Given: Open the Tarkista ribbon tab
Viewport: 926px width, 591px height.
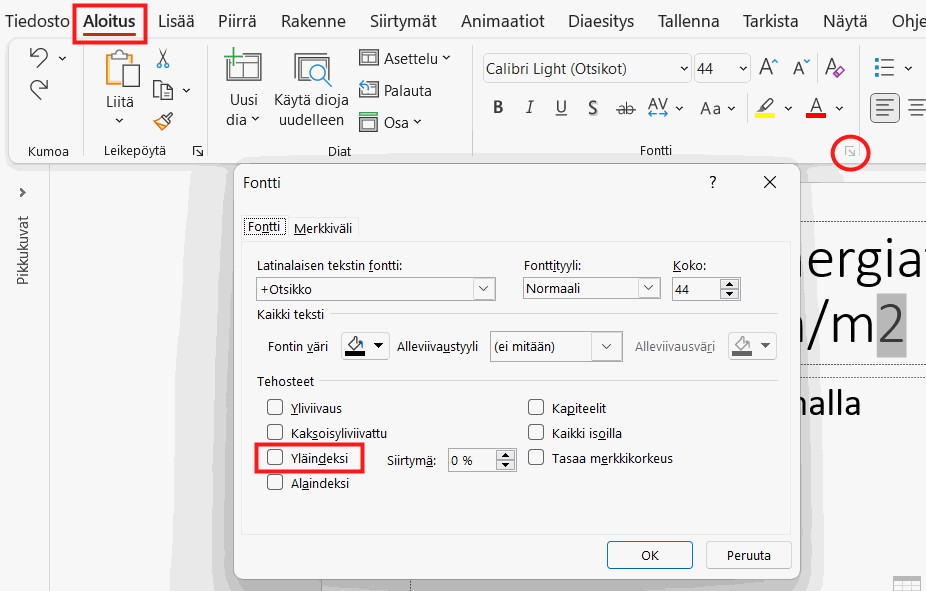Looking at the screenshot, I should [x=771, y=21].
